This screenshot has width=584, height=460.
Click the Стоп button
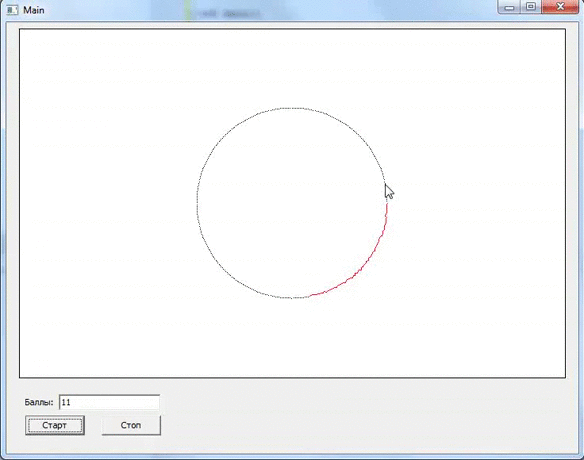click(131, 425)
